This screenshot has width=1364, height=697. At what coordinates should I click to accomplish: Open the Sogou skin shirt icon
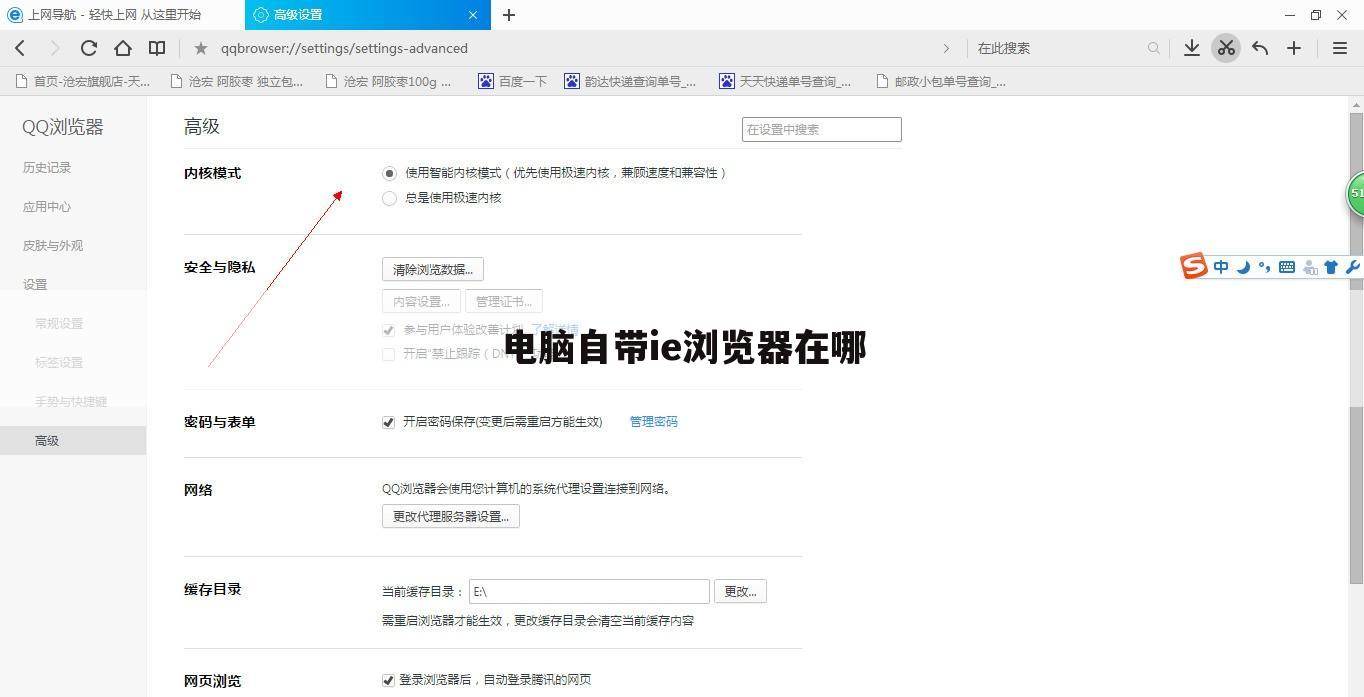(x=1331, y=267)
